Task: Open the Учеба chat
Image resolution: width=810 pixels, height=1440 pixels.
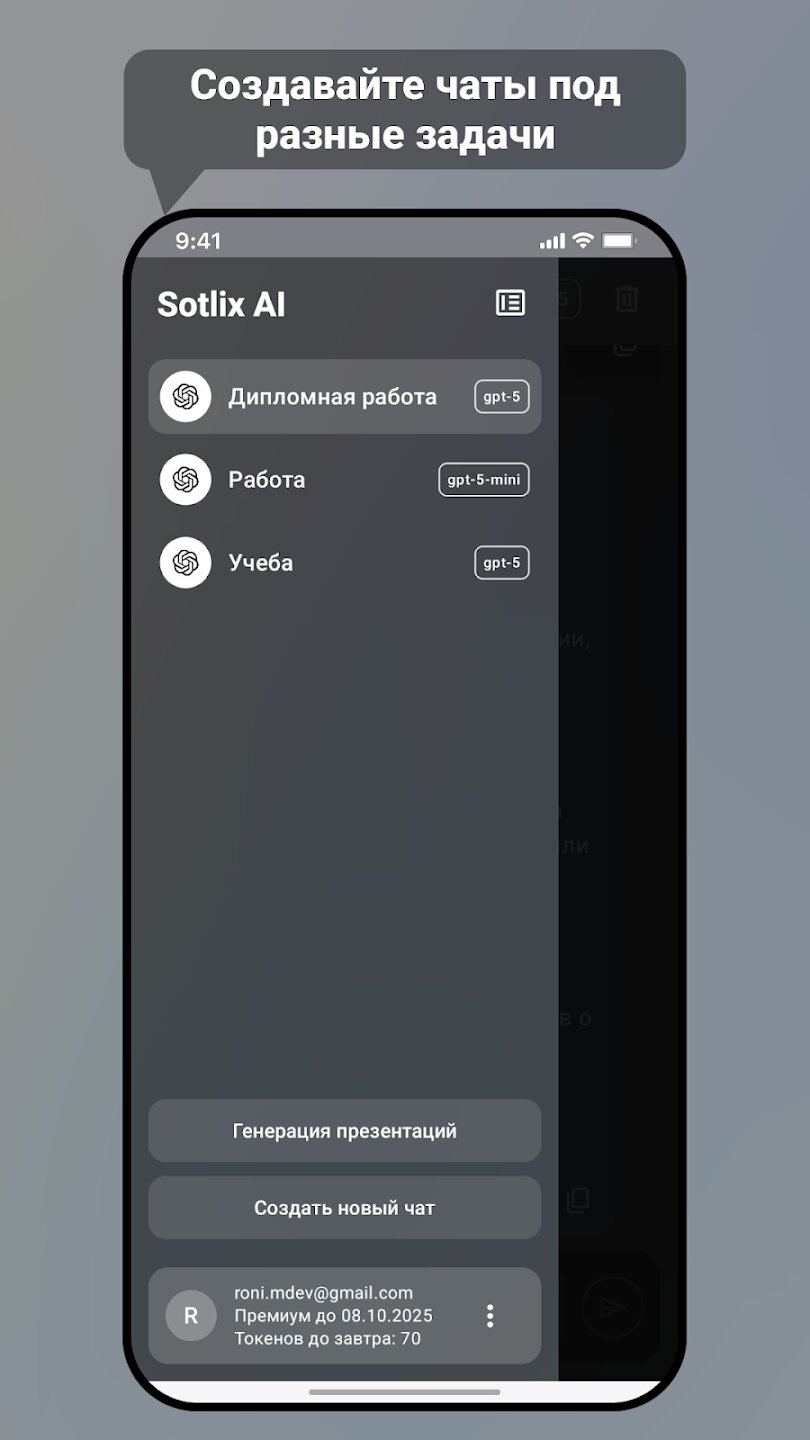Action: point(345,563)
